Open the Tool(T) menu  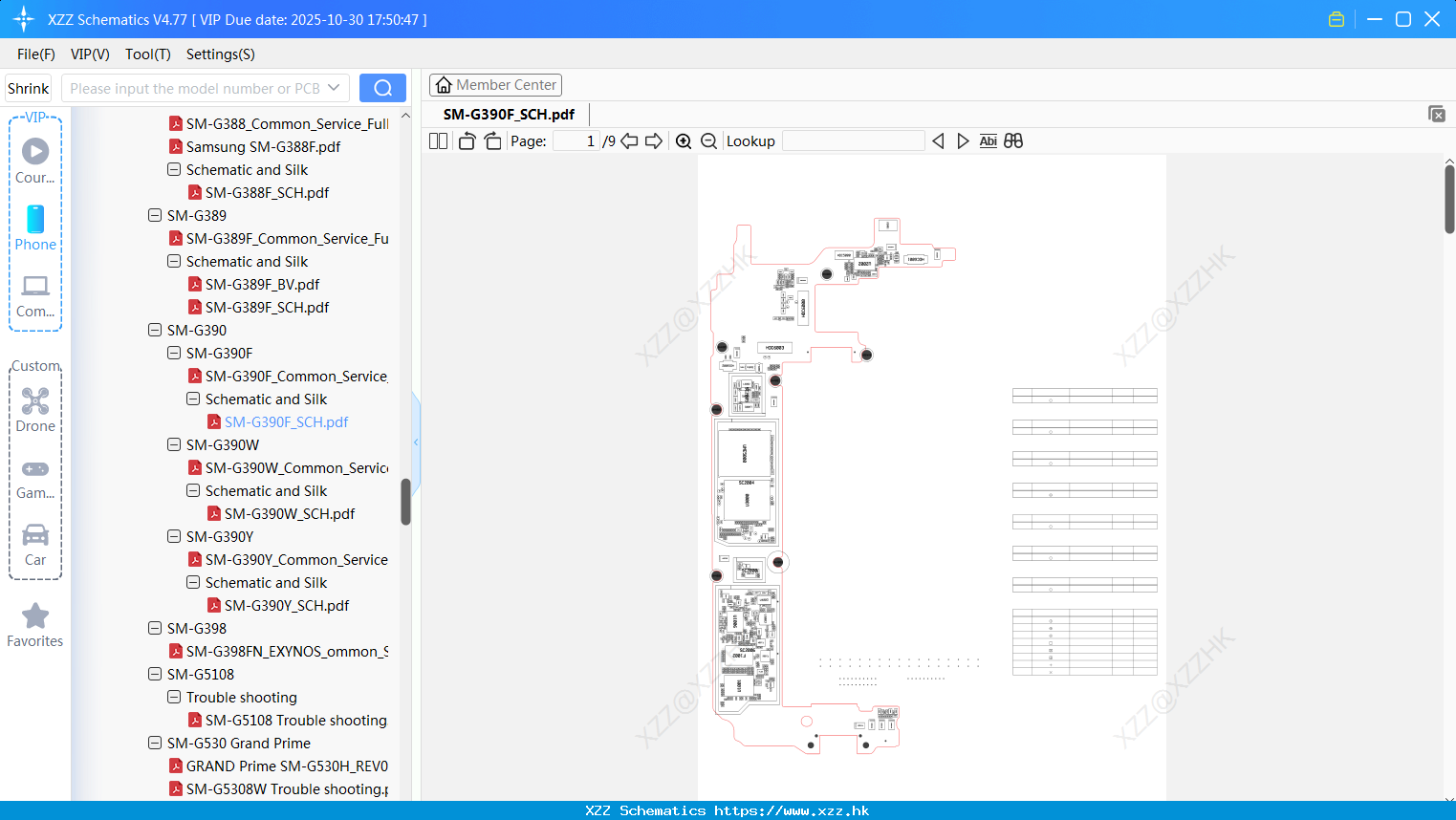[148, 54]
